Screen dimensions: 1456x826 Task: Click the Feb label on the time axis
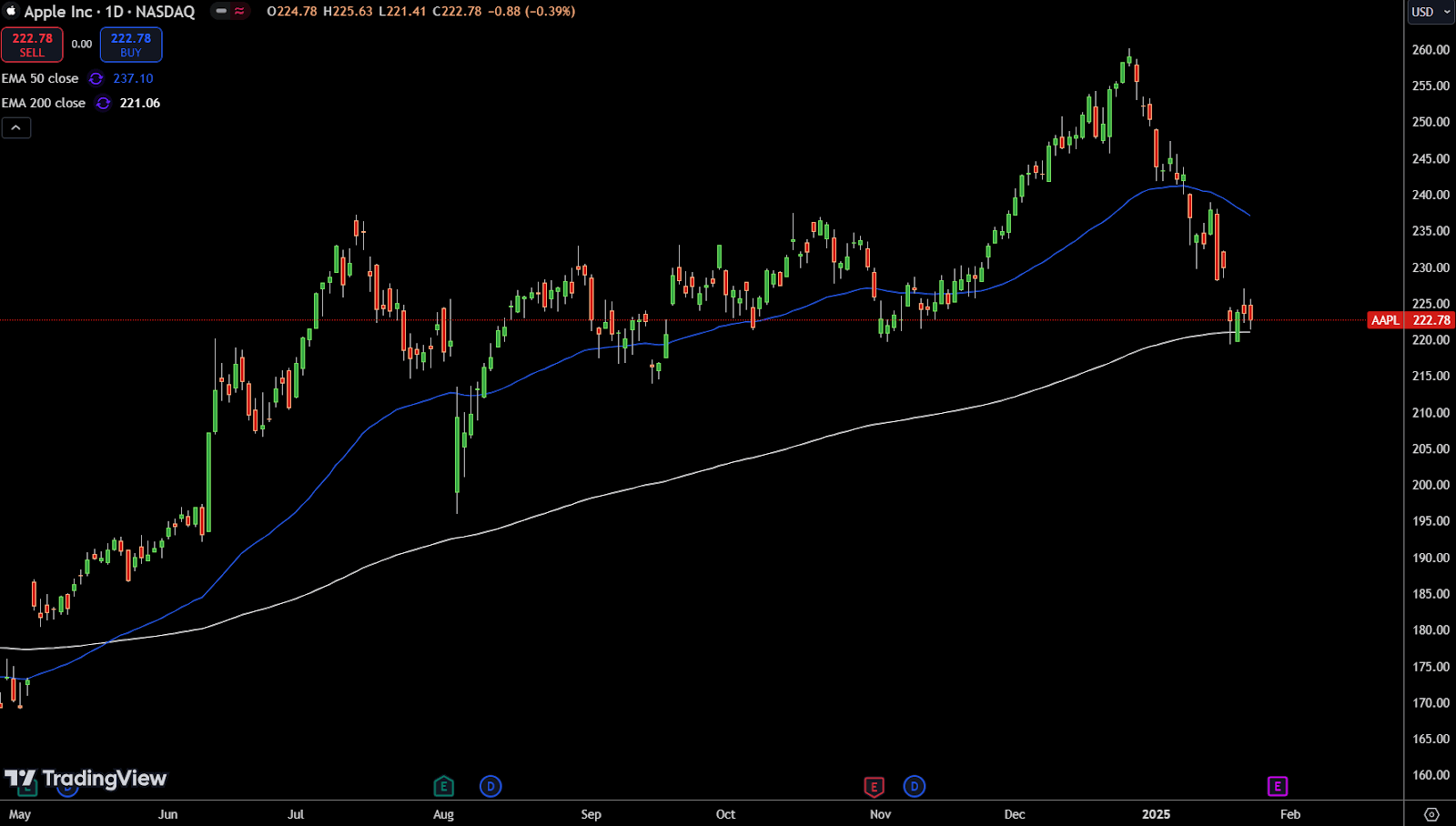[x=1290, y=814]
